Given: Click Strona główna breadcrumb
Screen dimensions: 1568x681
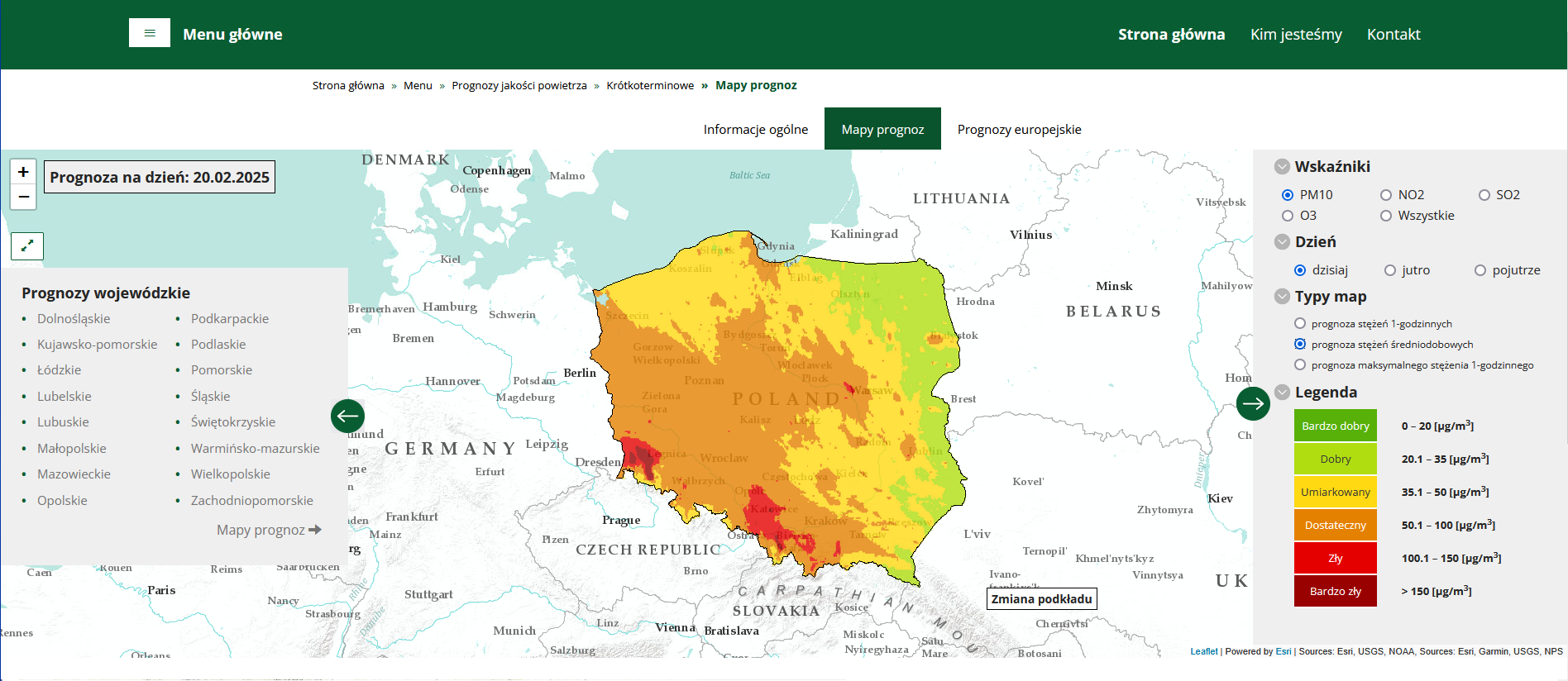Looking at the screenshot, I should pyautogui.click(x=348, y=85).
